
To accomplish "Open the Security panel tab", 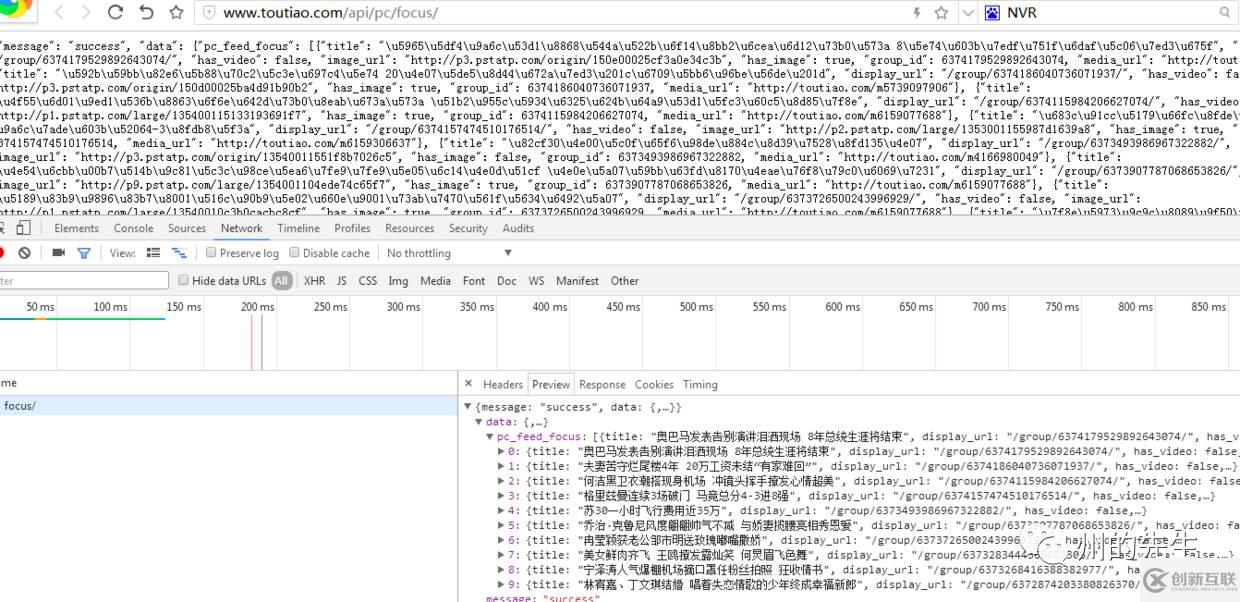I will point(468,228).
